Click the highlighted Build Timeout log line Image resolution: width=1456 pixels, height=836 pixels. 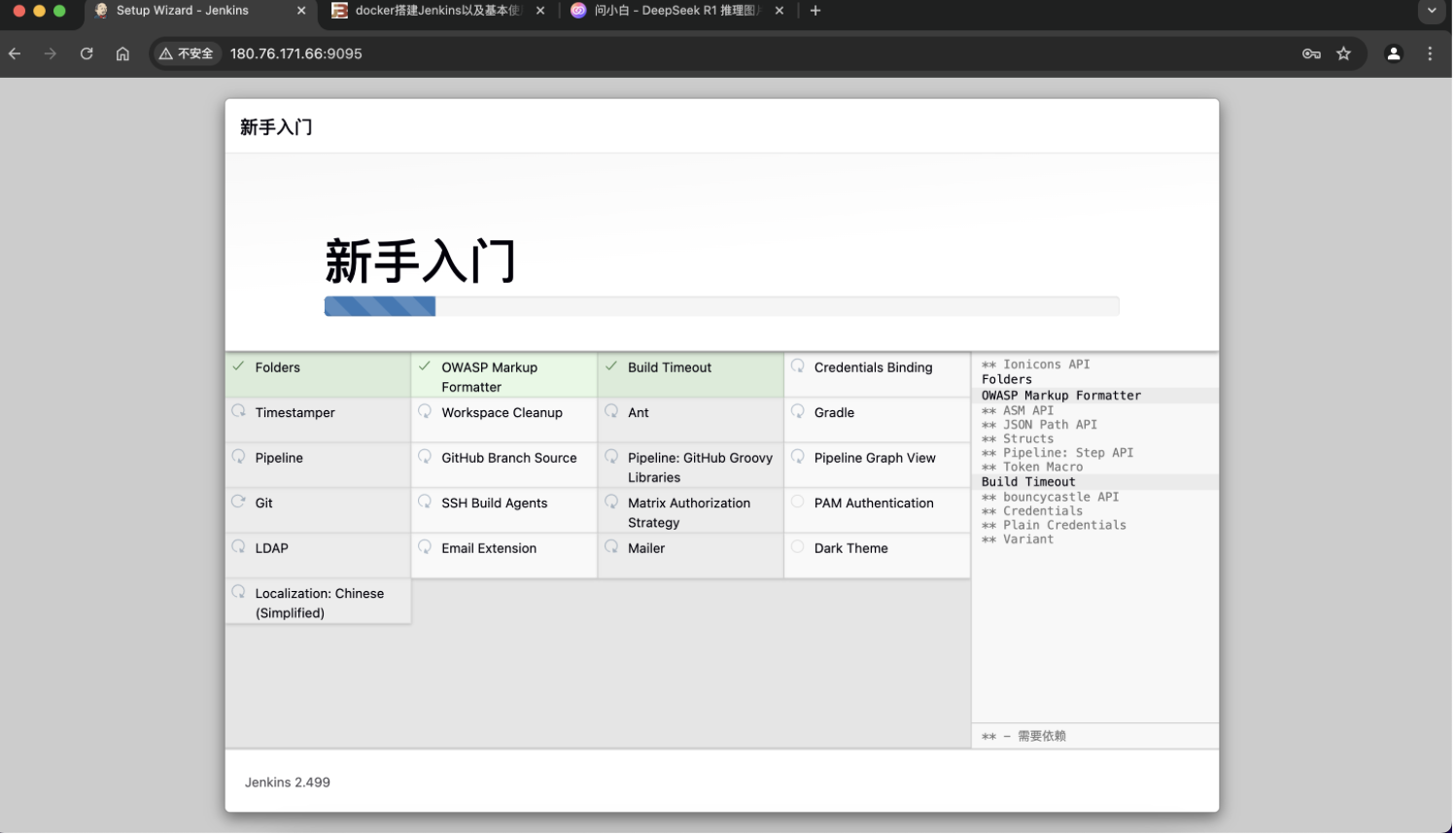coord(1097,483)
